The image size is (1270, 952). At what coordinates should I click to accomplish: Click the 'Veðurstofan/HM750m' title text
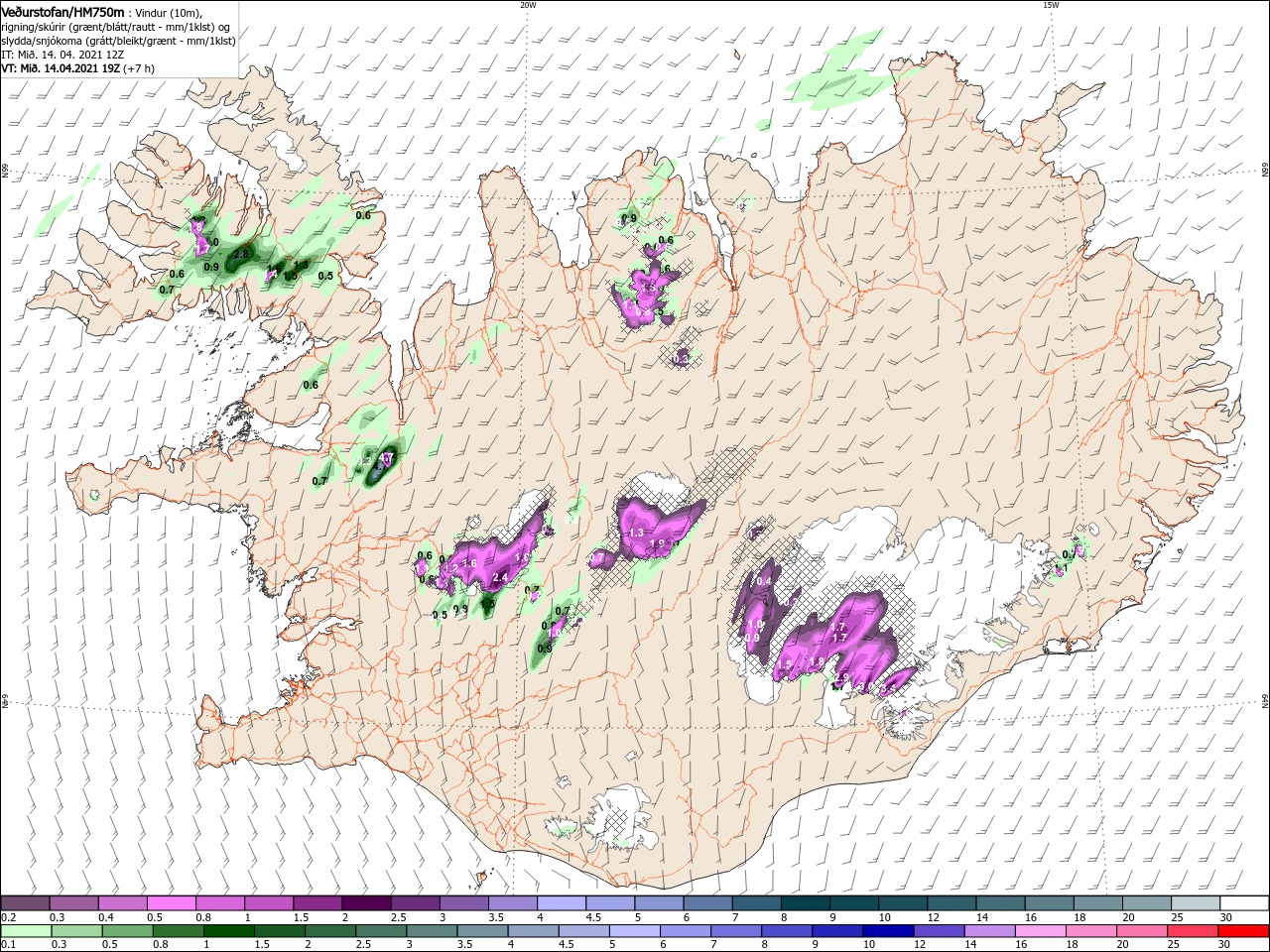point(63,11)
